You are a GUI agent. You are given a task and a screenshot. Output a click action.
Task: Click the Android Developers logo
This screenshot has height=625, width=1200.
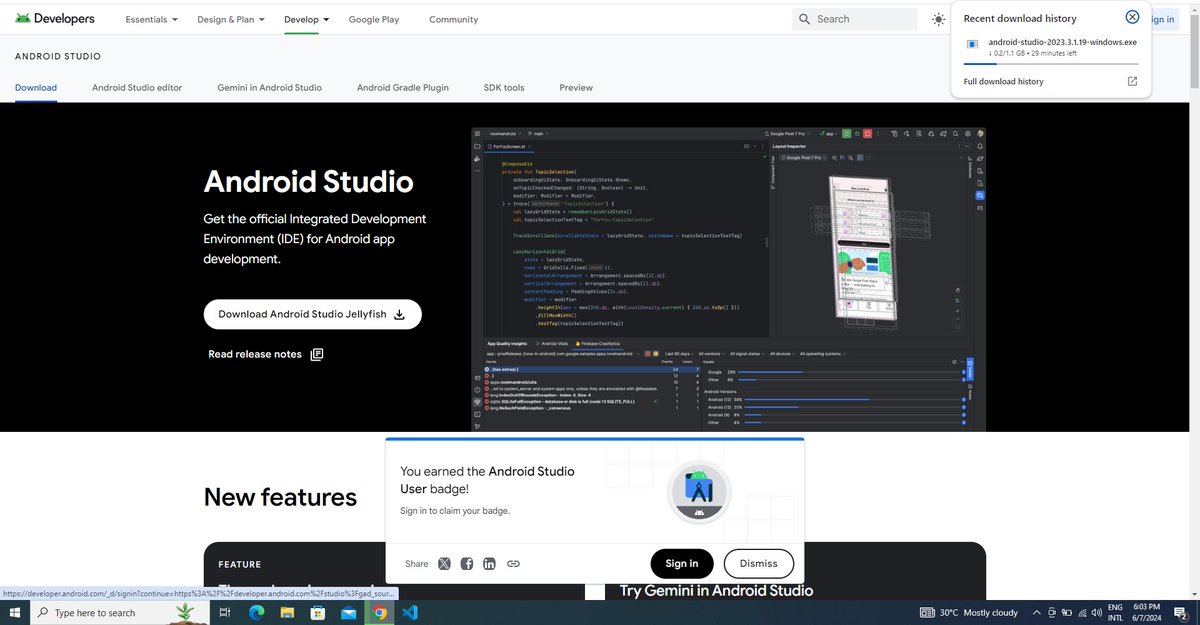pyautogui.click(x=55, y=19)
